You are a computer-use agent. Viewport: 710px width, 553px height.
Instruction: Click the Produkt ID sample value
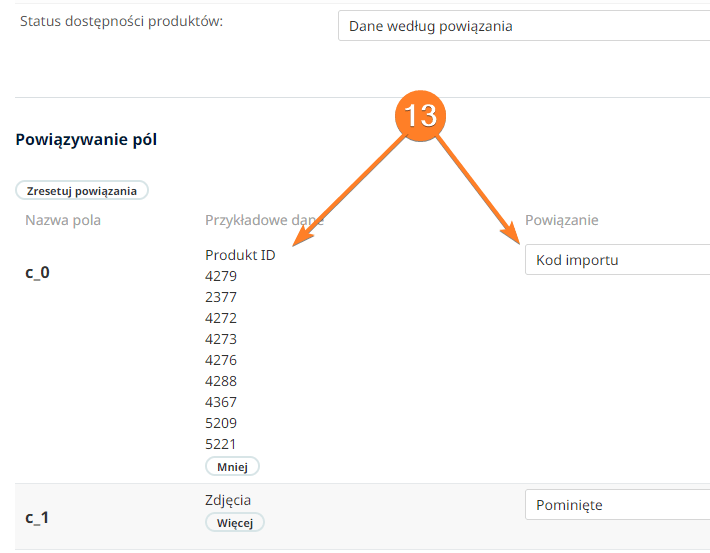(x=240, y=255)
